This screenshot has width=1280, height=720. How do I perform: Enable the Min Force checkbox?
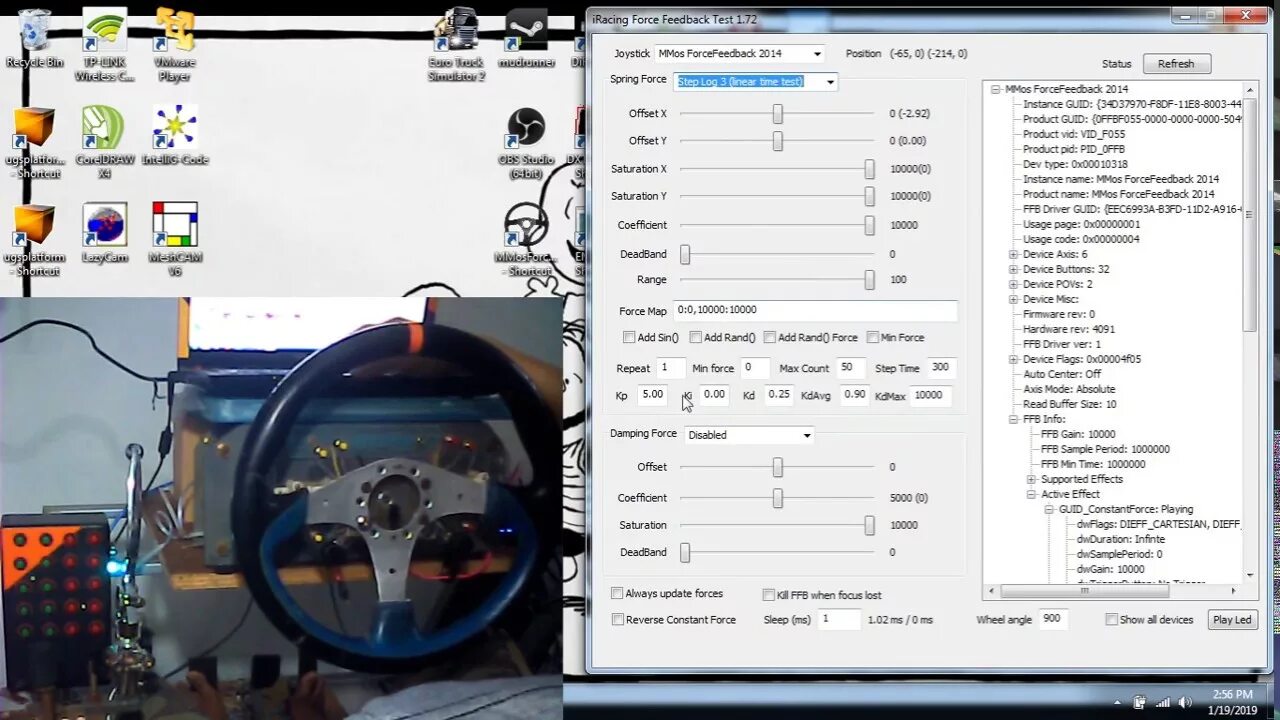coord(873,337)
